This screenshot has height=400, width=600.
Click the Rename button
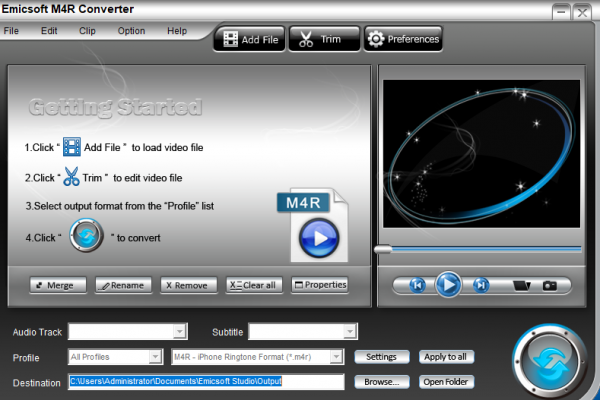pos(123,286)
